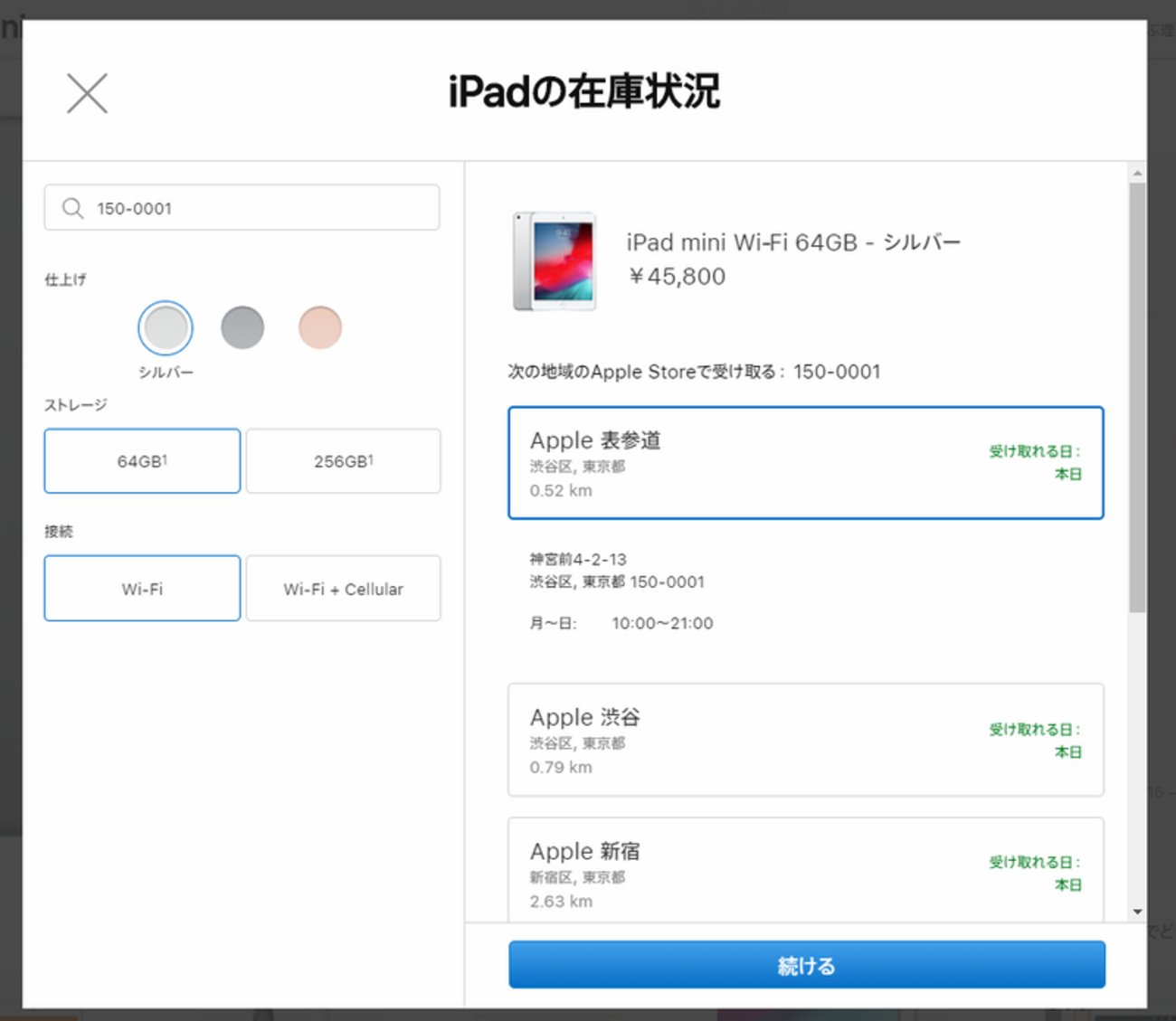Select the gold finish swatch
This screenshot has height=1021, width=1176.
point(320,327)
